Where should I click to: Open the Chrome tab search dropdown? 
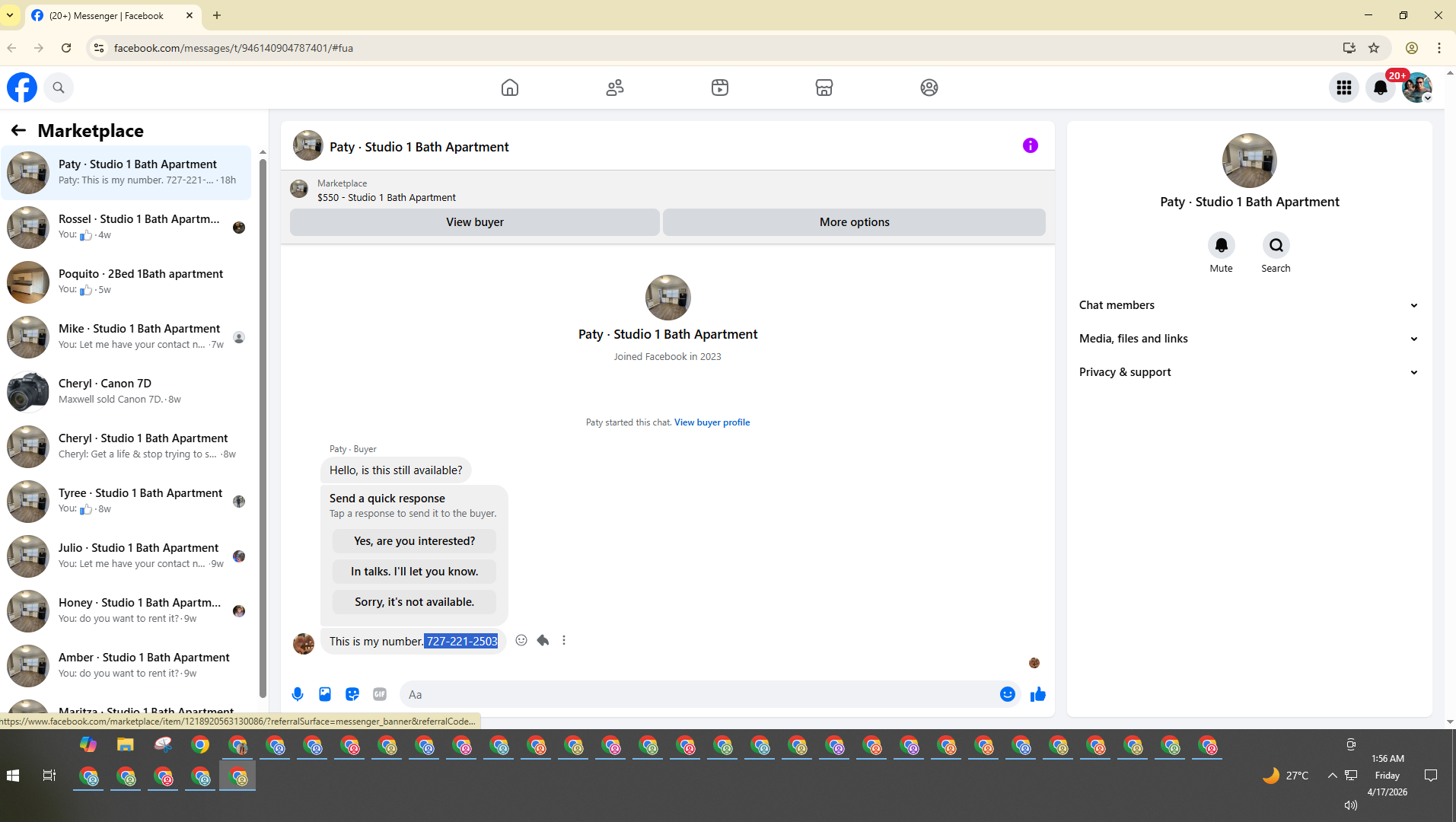[10, 15]
